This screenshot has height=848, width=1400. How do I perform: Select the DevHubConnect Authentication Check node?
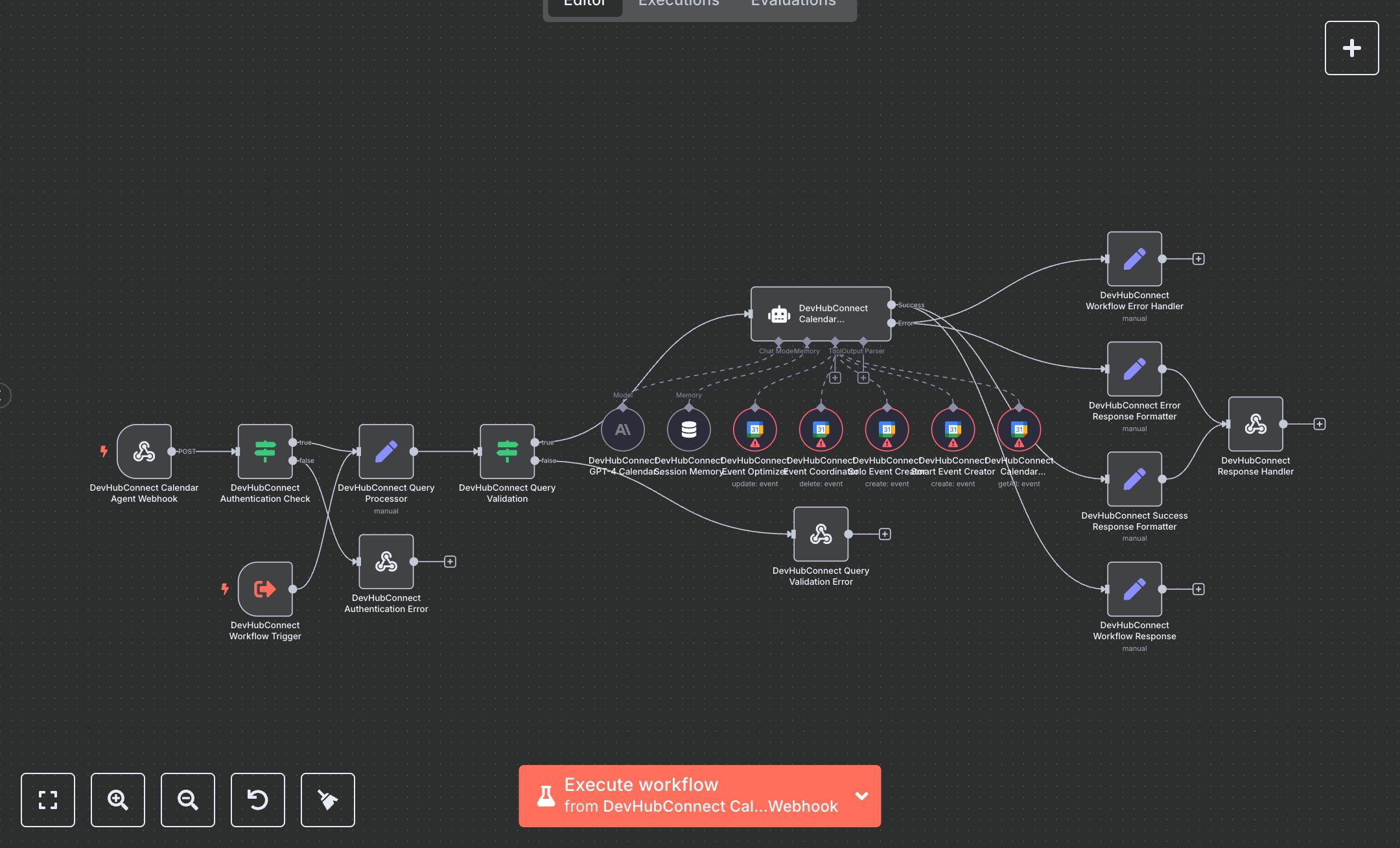point(264,452)
